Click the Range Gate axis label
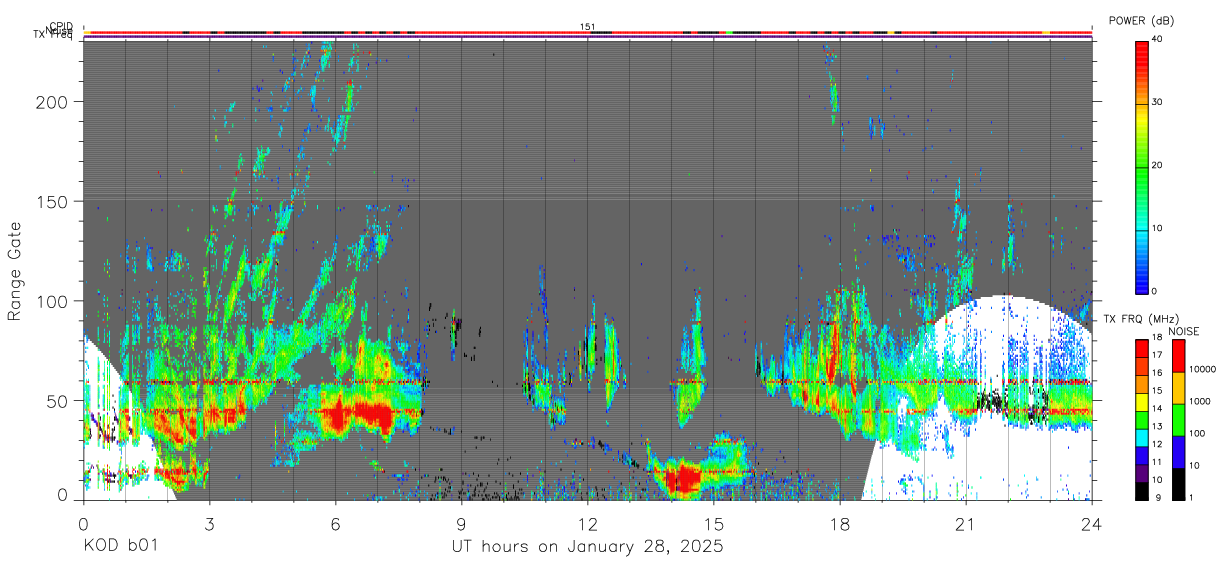Screen dimensions: 1228x567 click(15, 271)
